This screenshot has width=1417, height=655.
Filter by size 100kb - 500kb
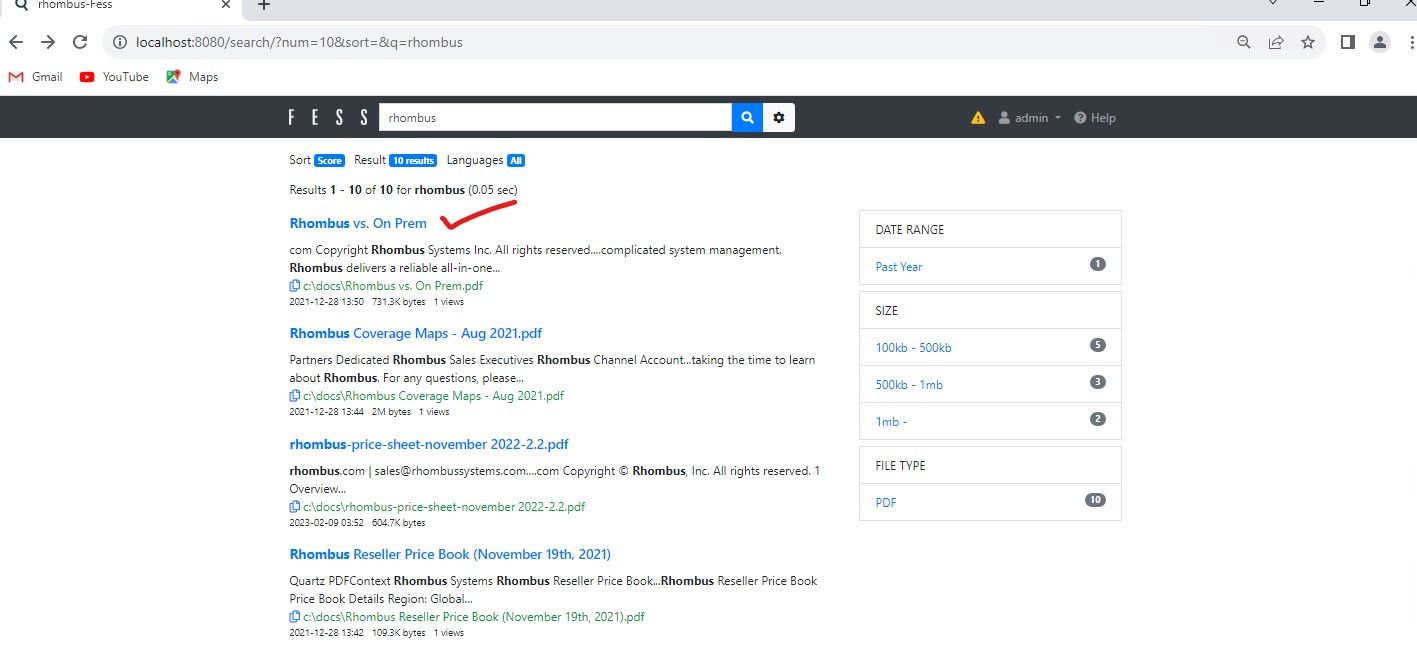[x=913, y=348]
